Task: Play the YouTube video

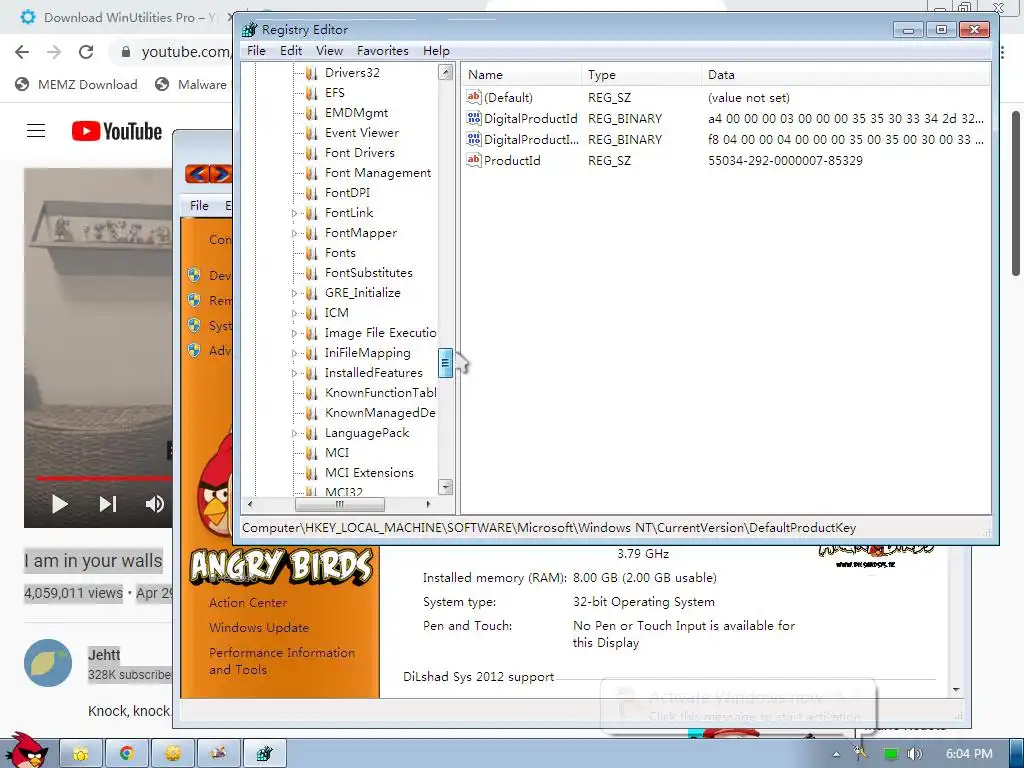Action: click(59, 504)
